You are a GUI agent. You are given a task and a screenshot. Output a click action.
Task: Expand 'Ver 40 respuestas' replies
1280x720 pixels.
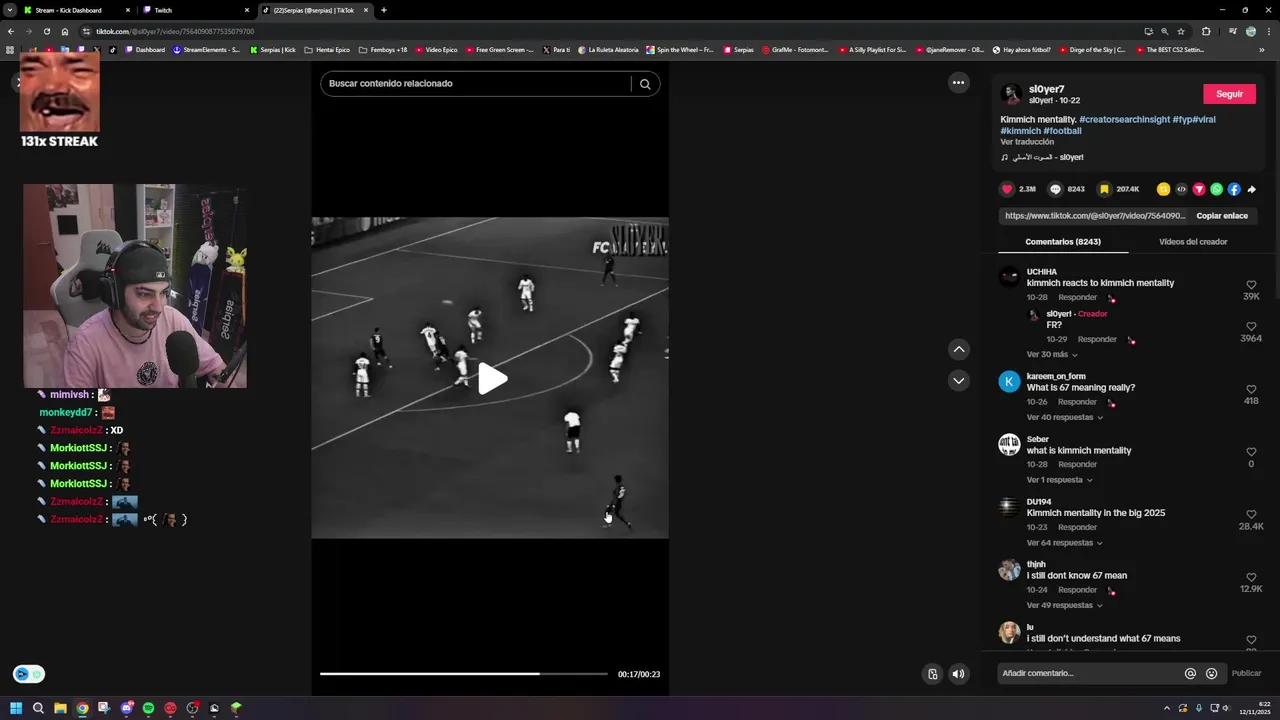1065,417
